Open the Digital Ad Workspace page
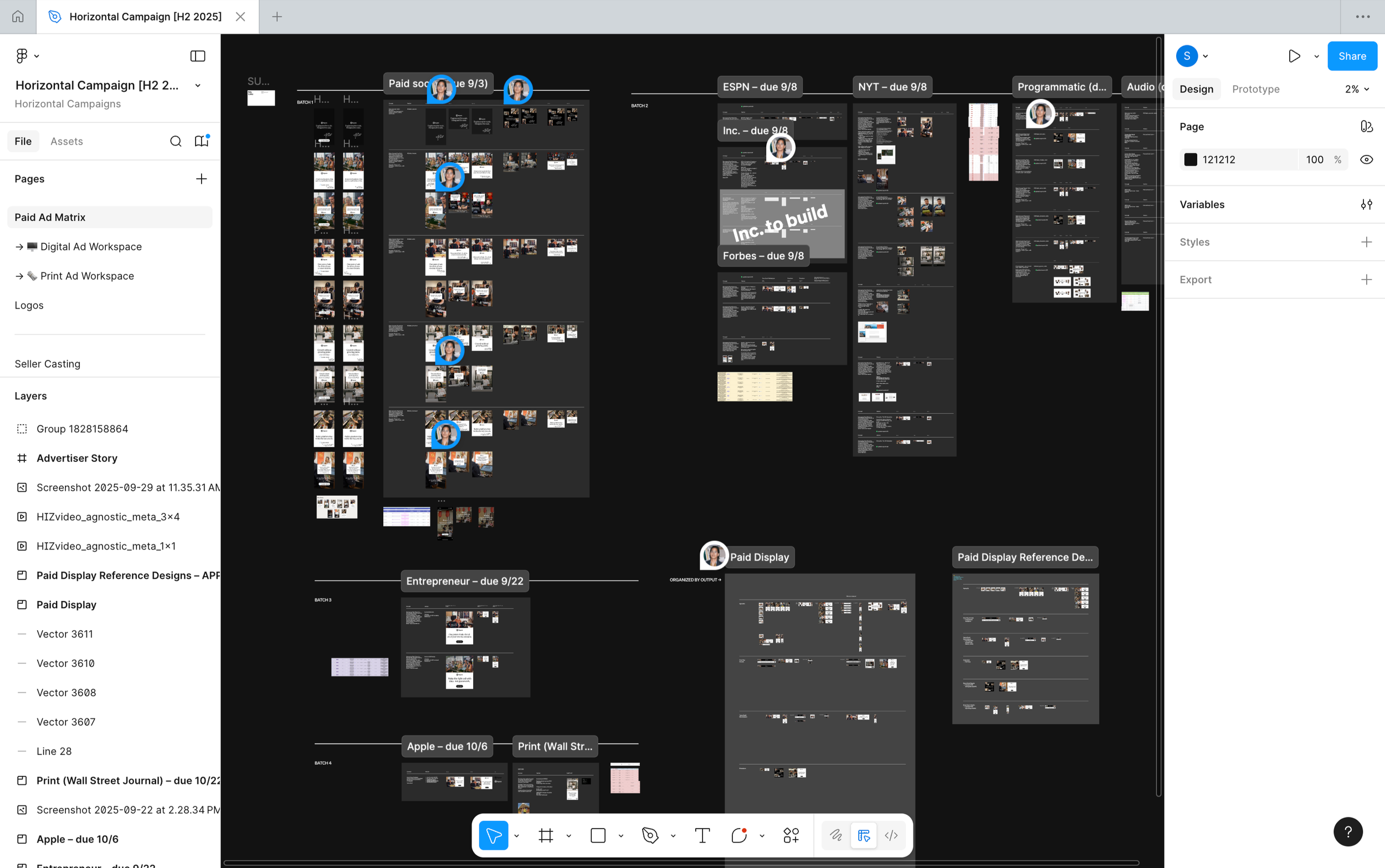 [91, 247]
